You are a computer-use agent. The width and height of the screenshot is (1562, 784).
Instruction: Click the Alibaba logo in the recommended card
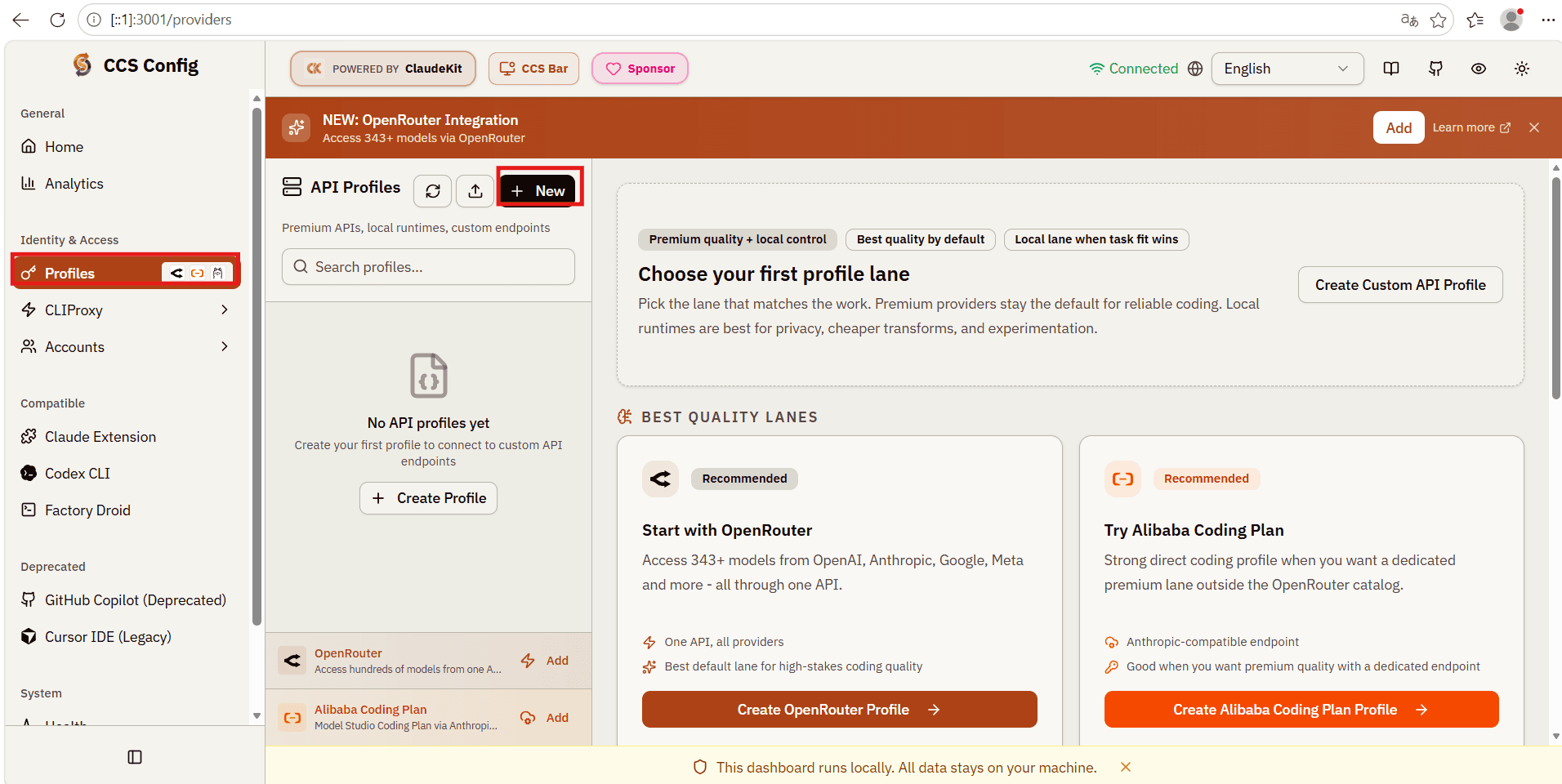pos(1122,479)
